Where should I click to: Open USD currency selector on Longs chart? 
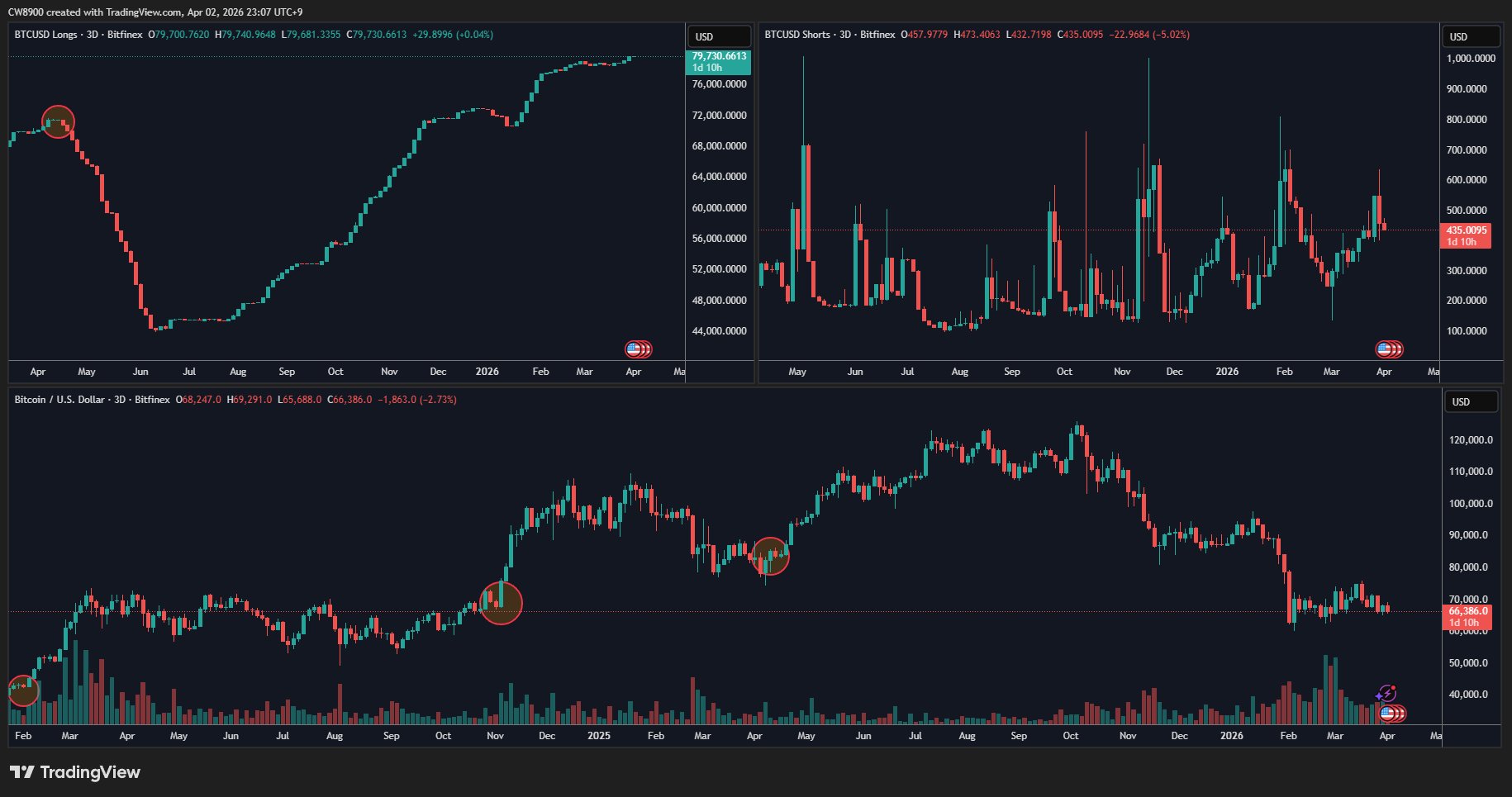point(719,36)
